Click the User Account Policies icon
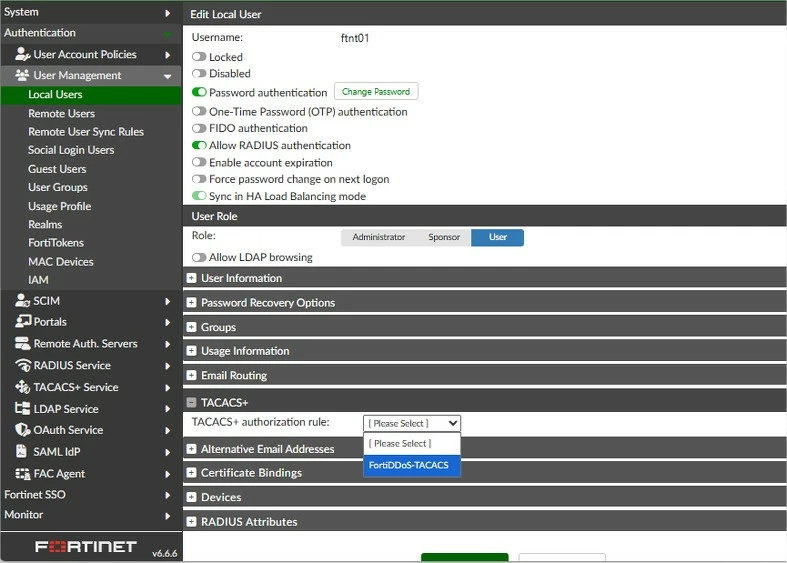 tap(23, 54)
